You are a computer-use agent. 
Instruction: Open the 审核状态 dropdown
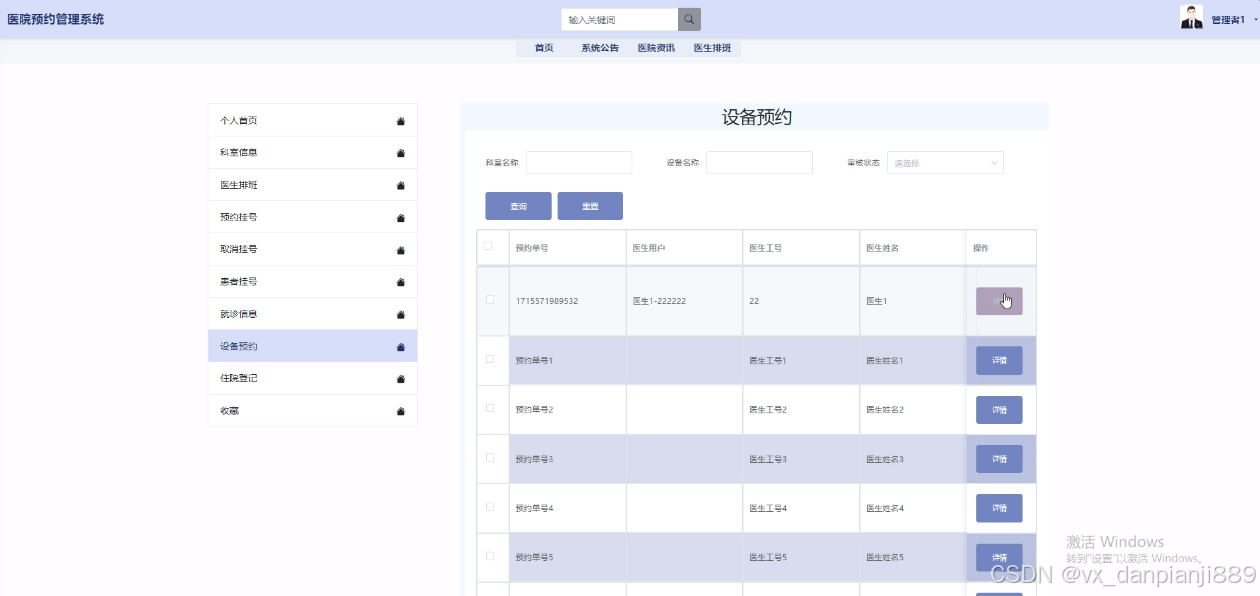(945, 162)
